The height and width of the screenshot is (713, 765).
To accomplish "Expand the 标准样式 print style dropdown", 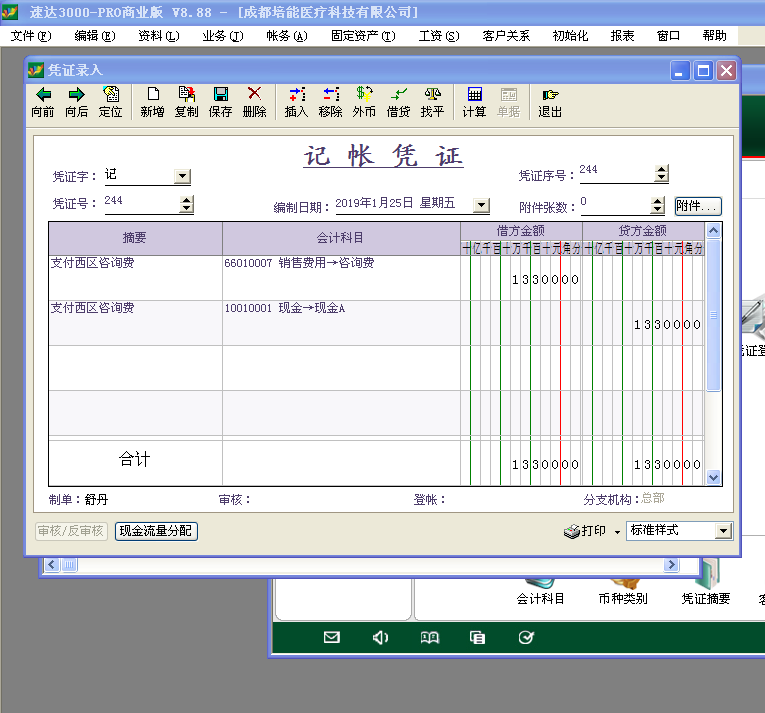I will 723,531.
